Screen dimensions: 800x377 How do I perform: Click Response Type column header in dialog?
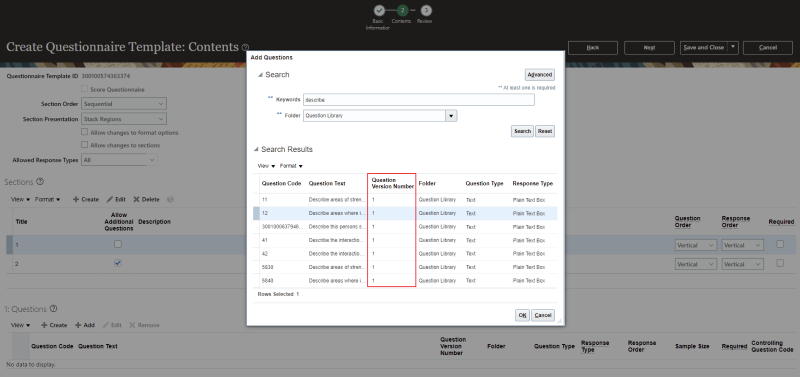click(533, 184)
